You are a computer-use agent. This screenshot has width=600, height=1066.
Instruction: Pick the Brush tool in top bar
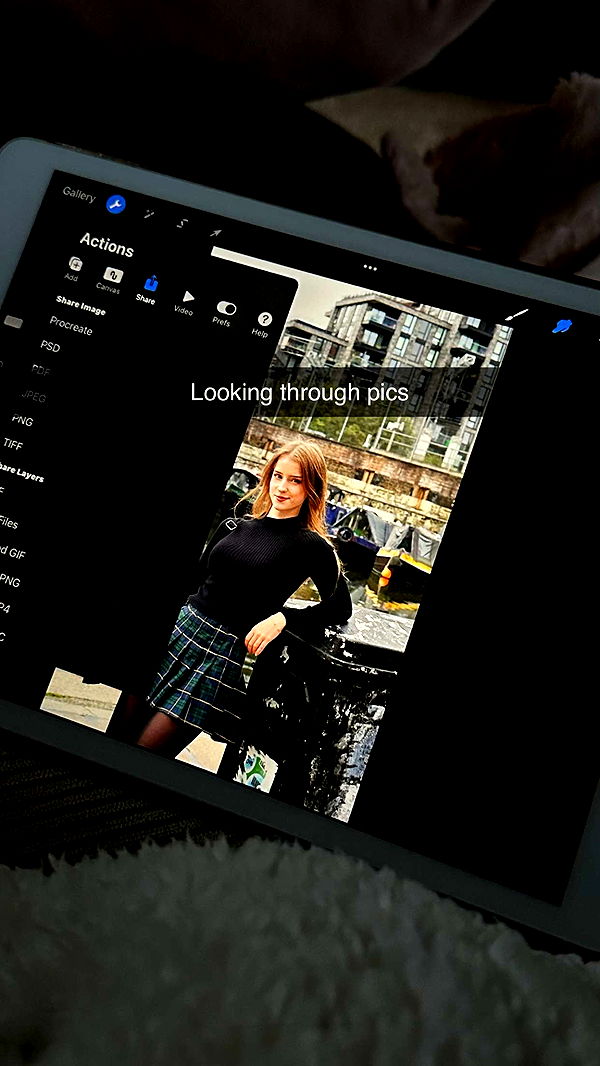click(516, 314)
